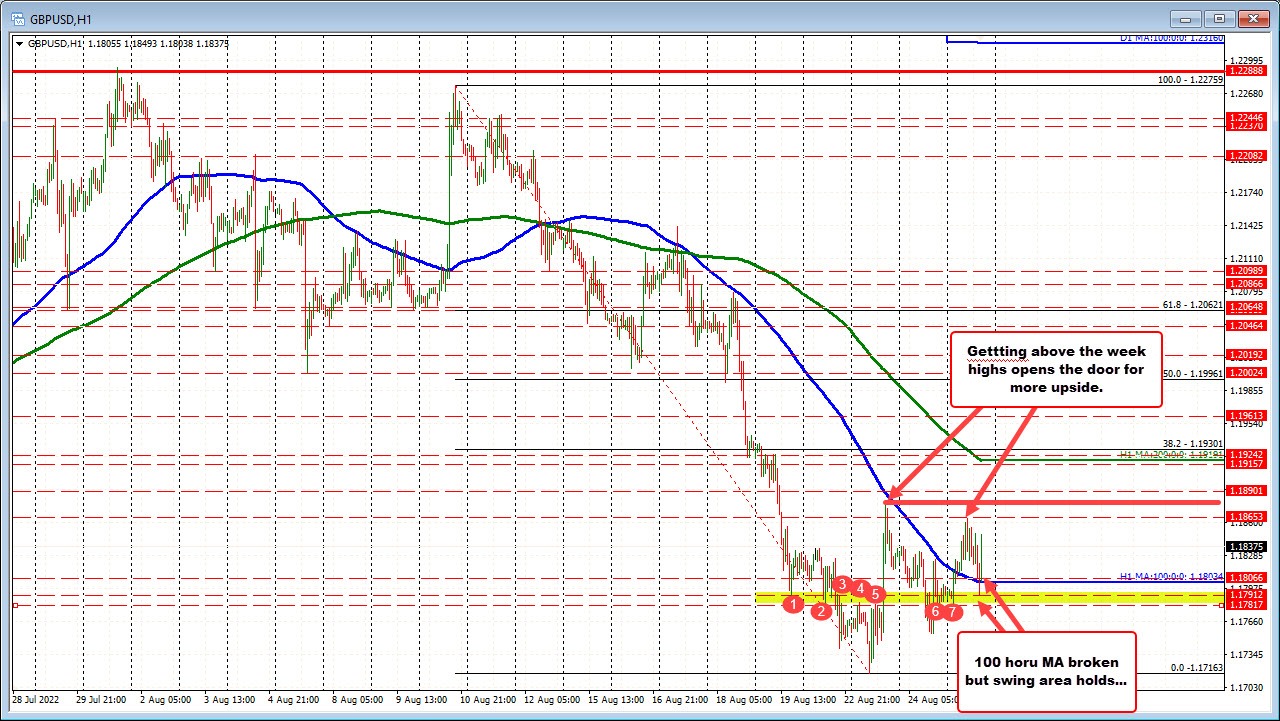Click the current price tag 1.18375
This screenshot has height=721, width=1280.
(x=1245, y=546)
